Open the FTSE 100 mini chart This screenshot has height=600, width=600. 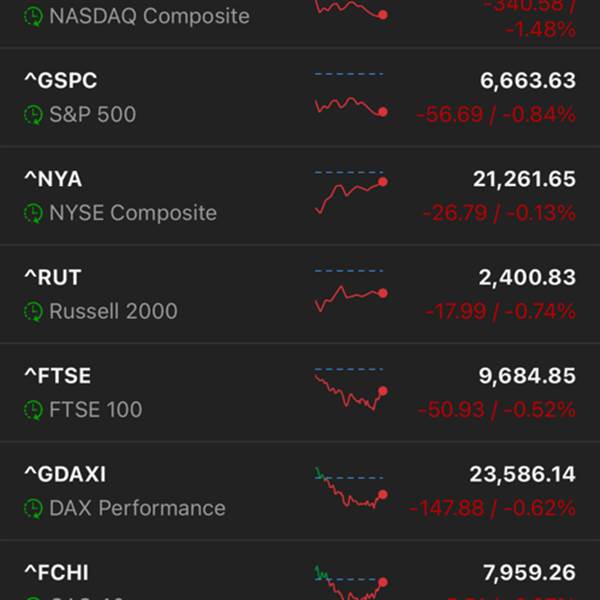pyautogui.click(x=350, y=390)
